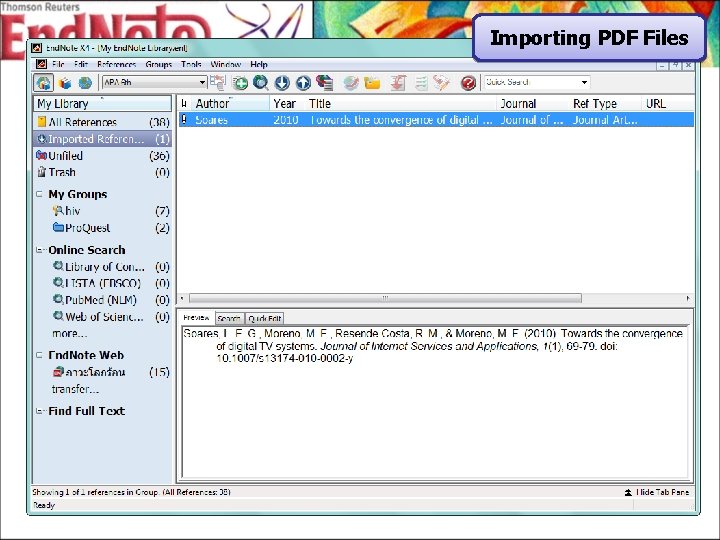Select the Trash group
The width and height of the screenshot is (720, 540).
[x=102, y=172]
